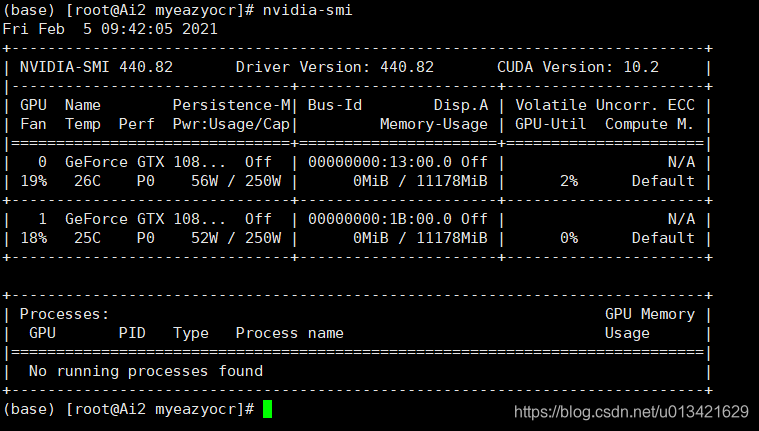Click the GPU-Util column header
Image resolution: width=759 pixels, height=431 pixels.
click(x=550, y=124)
